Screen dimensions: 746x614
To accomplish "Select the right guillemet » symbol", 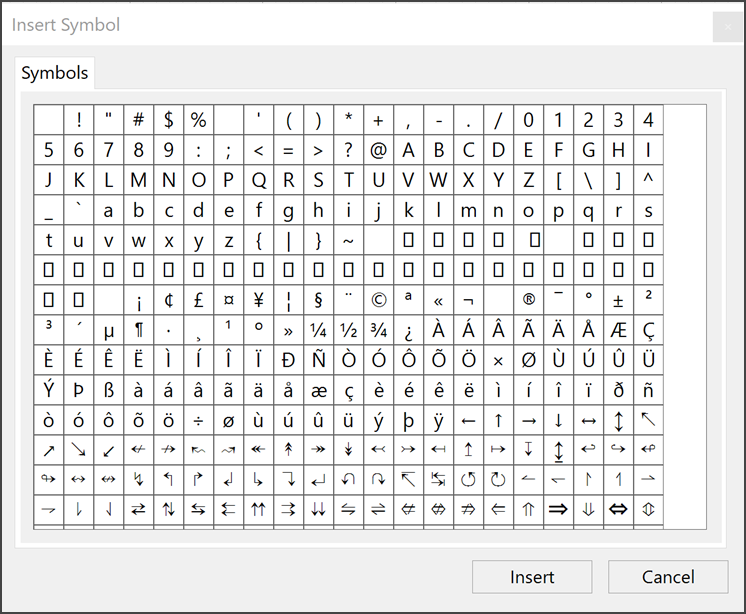I will click(x=288, y=330).
